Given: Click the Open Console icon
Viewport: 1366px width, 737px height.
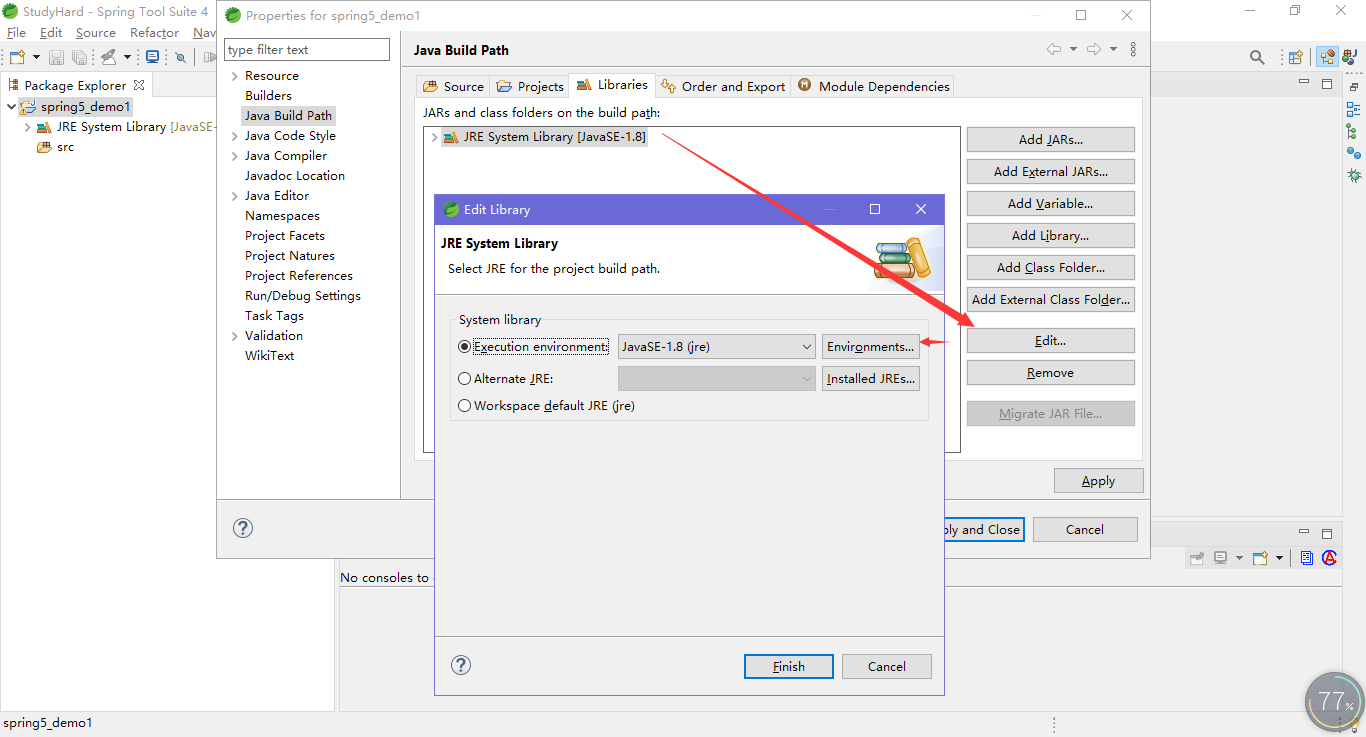Looking at the screenshot, I should 1260,558.
